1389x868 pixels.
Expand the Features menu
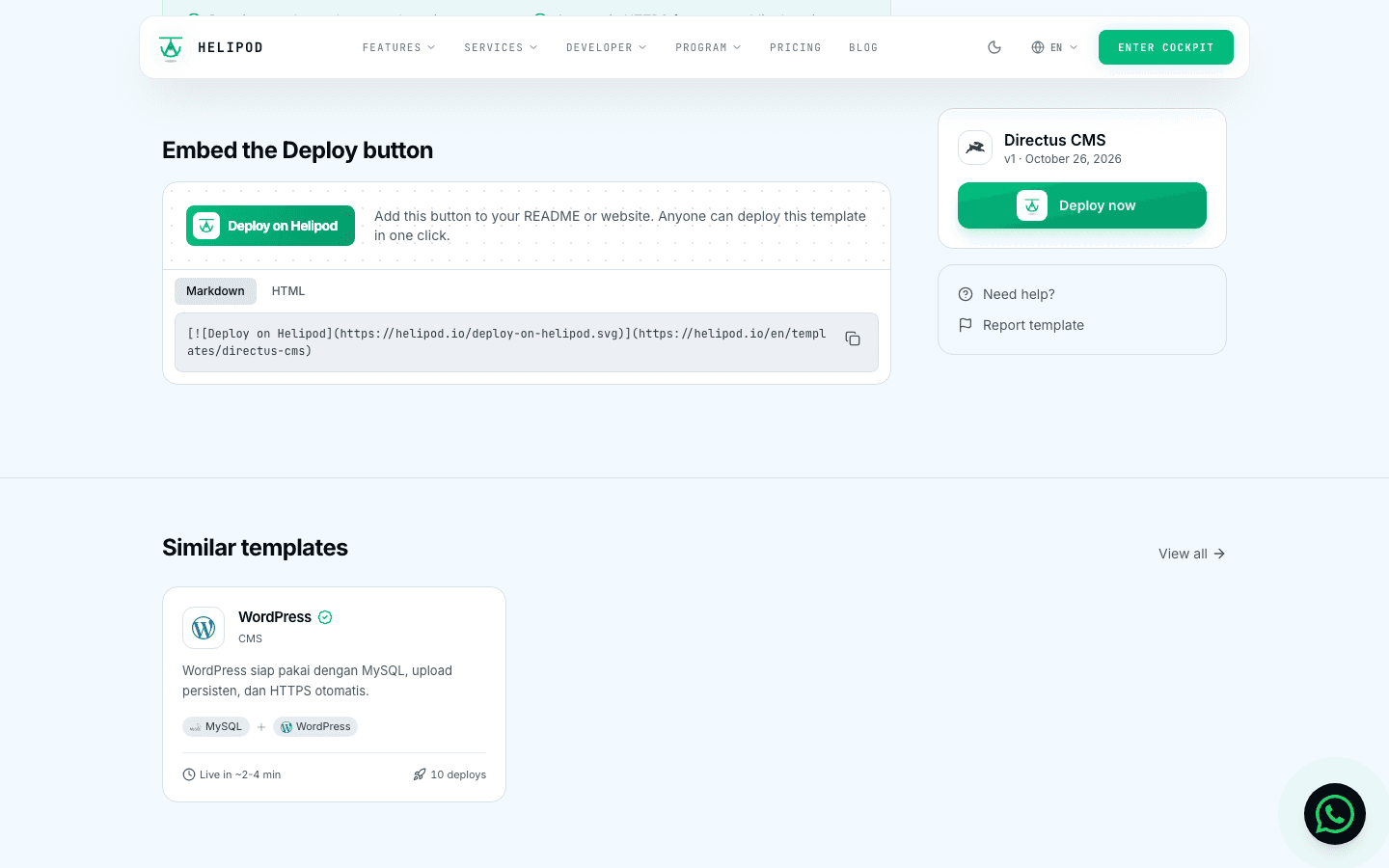click(398, 47)
